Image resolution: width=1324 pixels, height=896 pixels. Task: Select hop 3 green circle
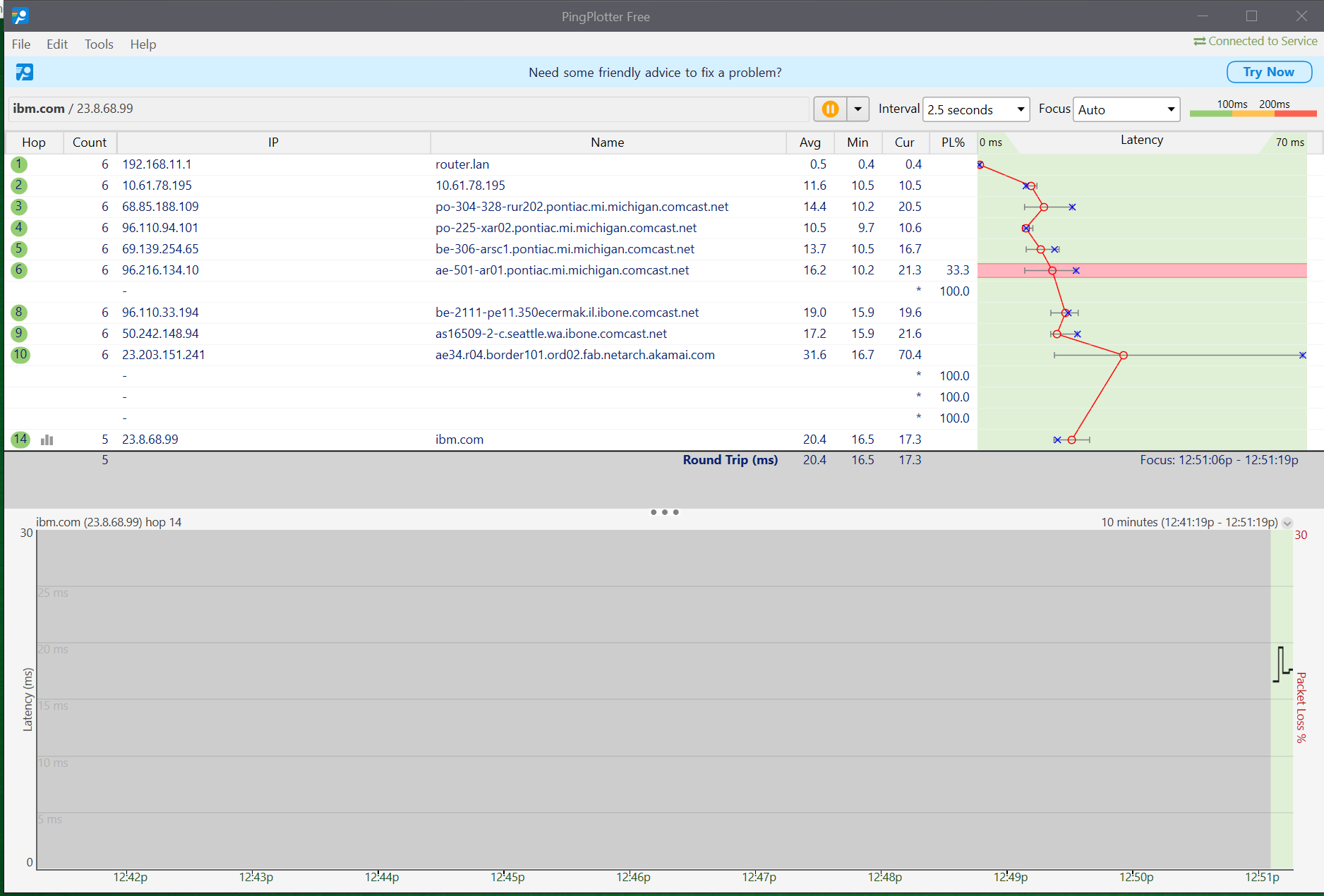point(19,207)
